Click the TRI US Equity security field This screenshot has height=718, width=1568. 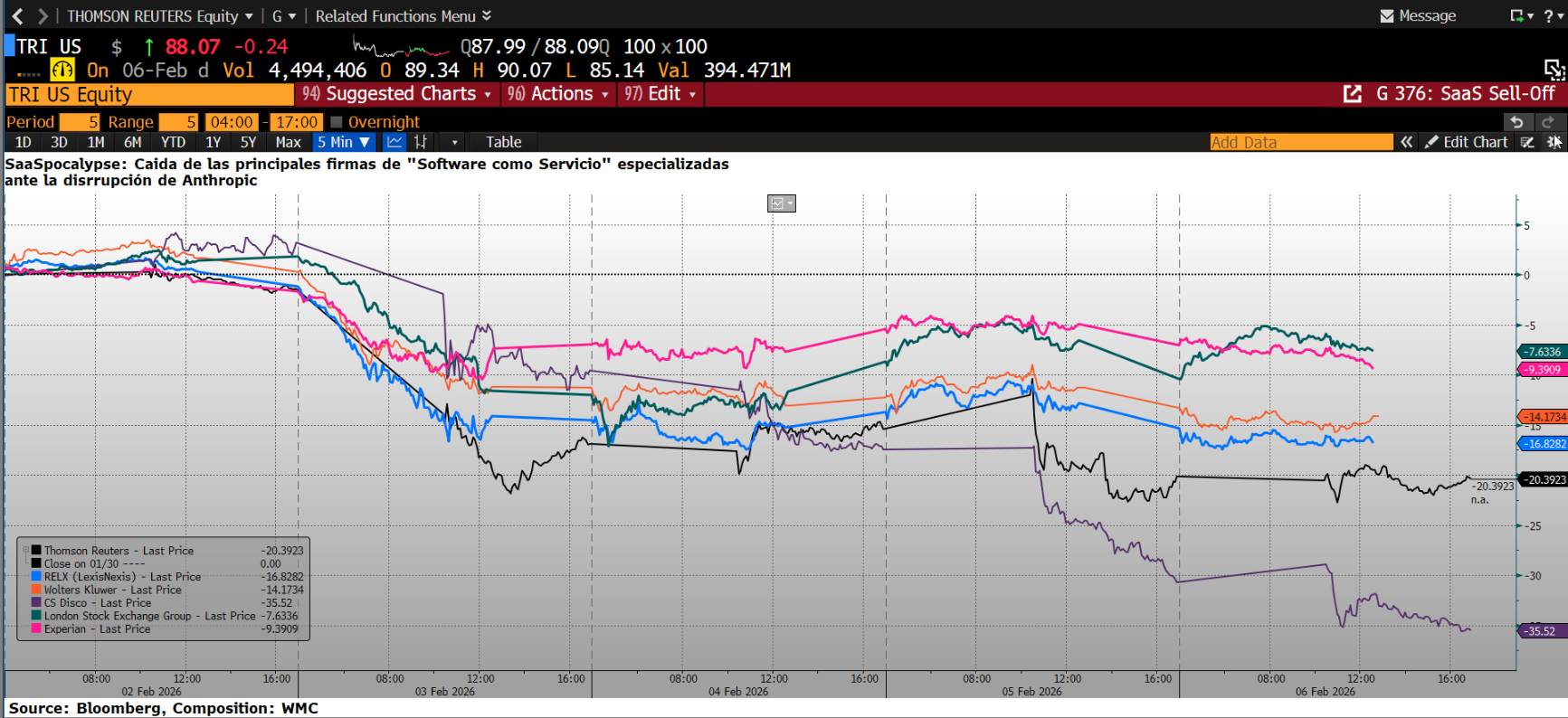pos(149,95)
